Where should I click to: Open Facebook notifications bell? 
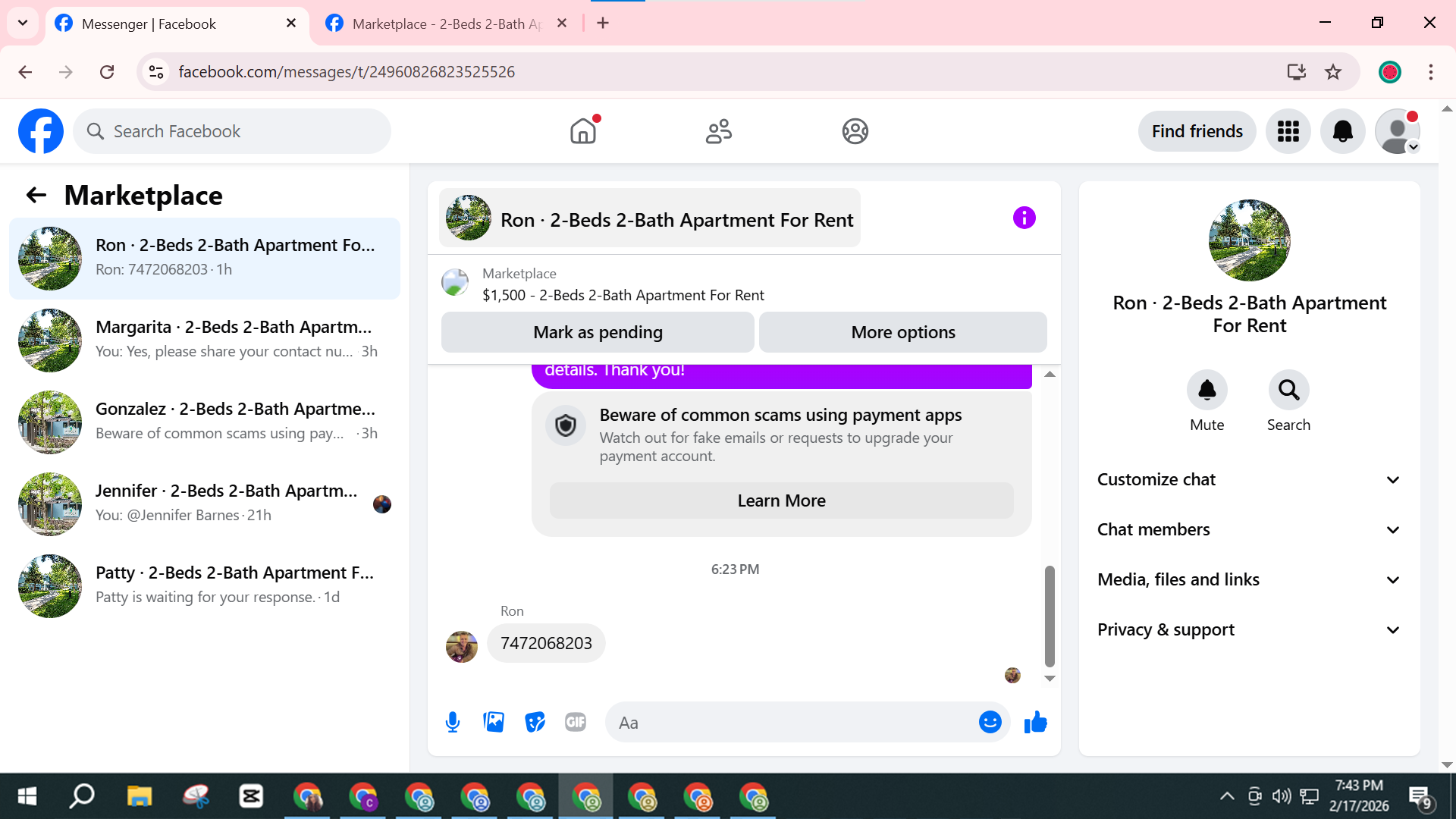coord(1342,131)
